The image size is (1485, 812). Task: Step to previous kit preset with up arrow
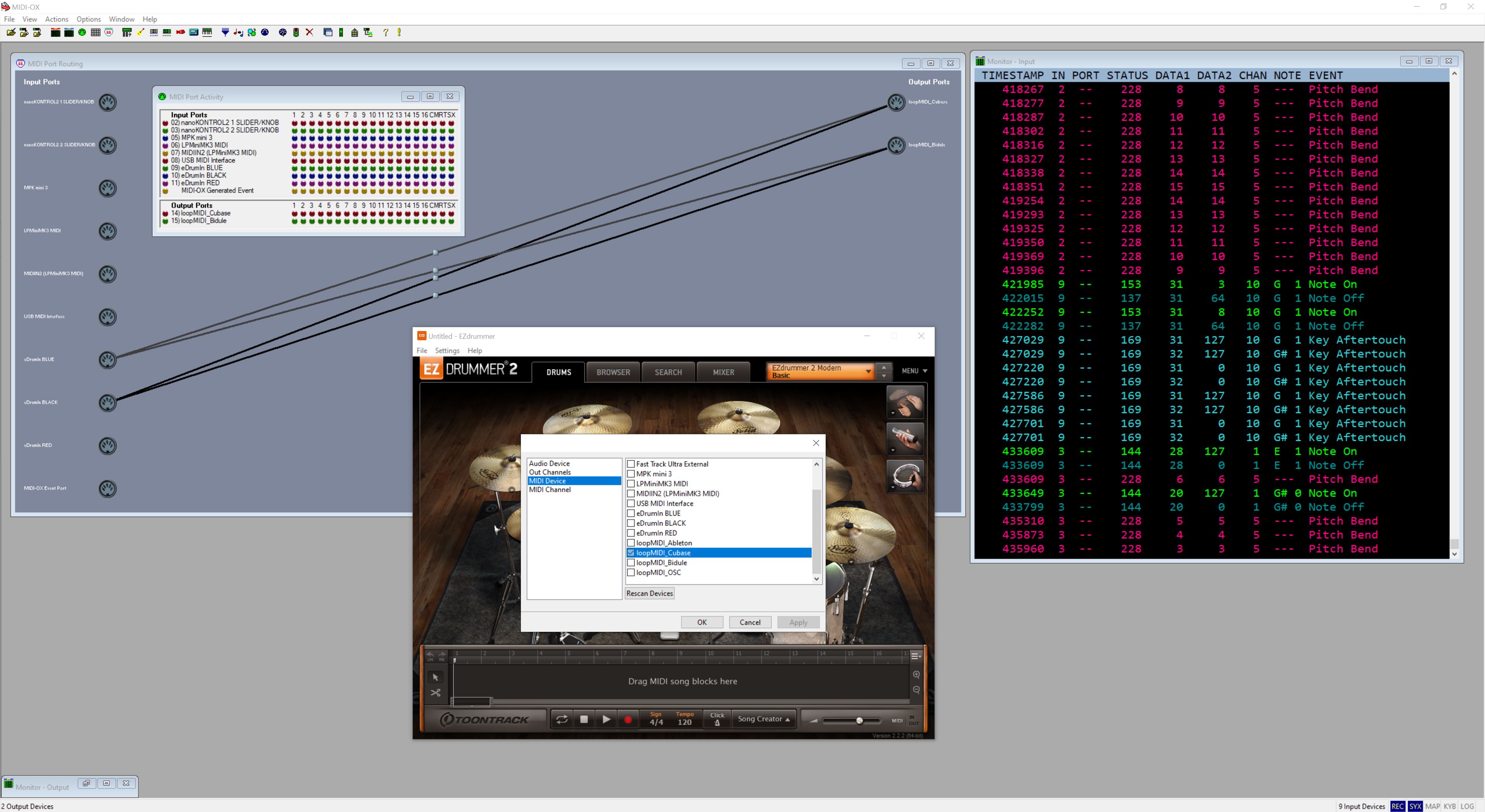884,367
